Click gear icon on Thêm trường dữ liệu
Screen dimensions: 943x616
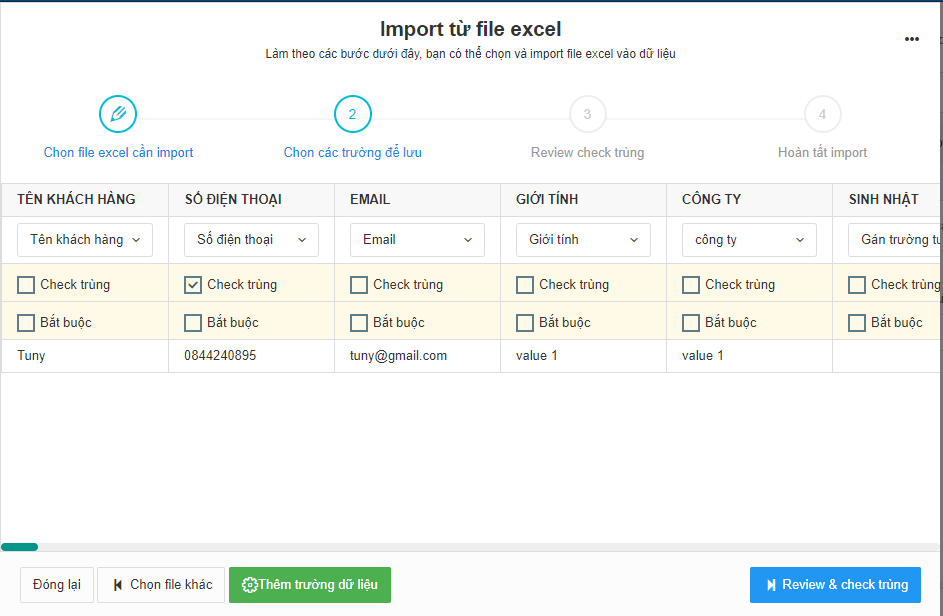pyautogui.click(x=249, y=585)
